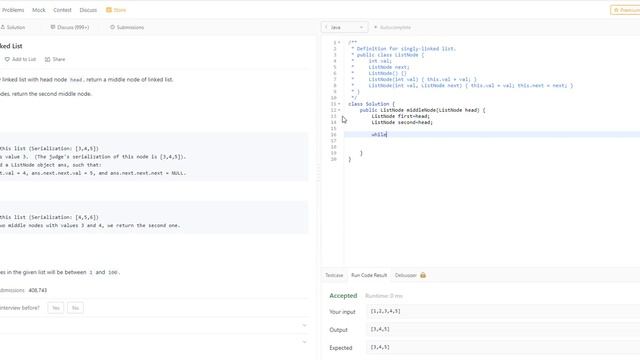Open the Contest menu item

point(62,10)
